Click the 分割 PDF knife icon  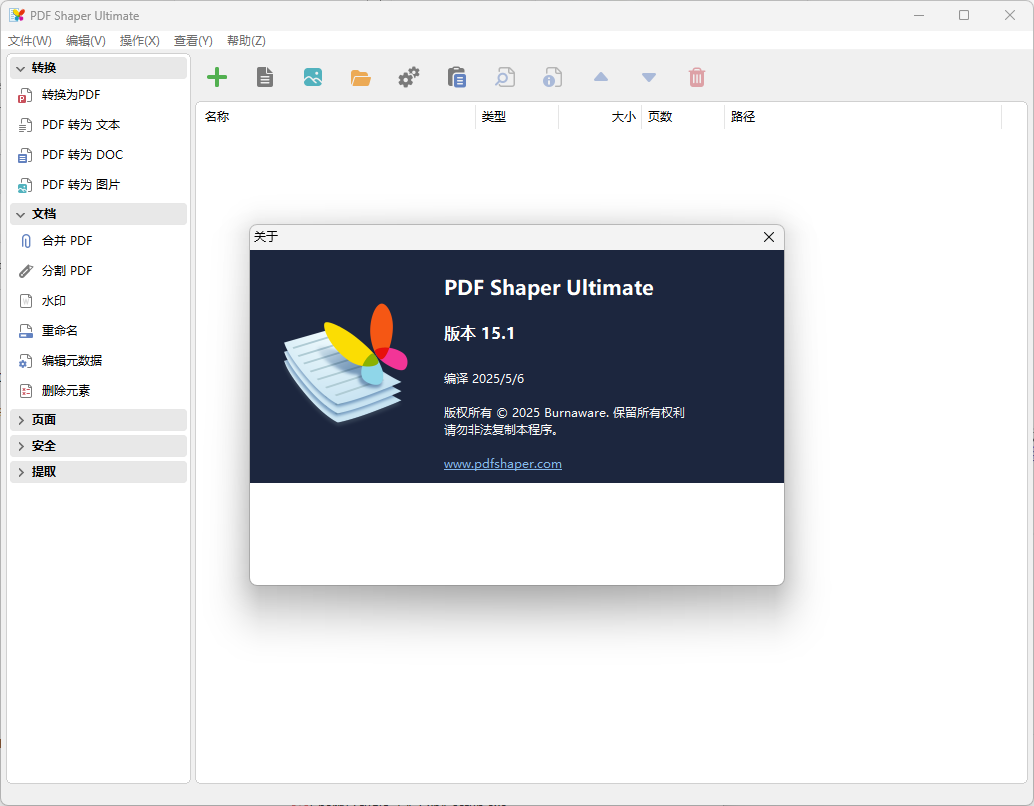pyautogui.click(x=26, y=271)
